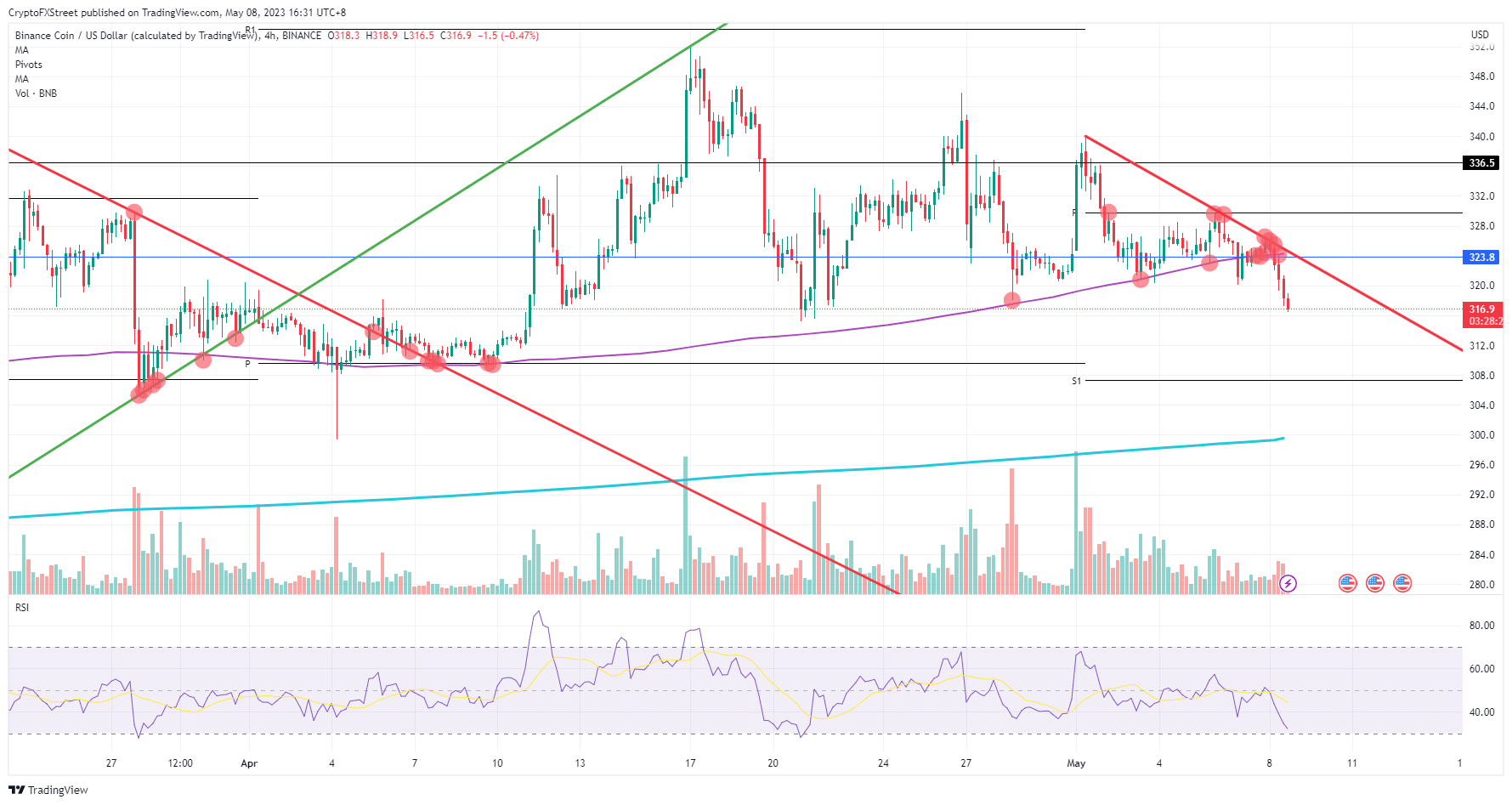Click the close value C316.9

(x=456, y=36)
